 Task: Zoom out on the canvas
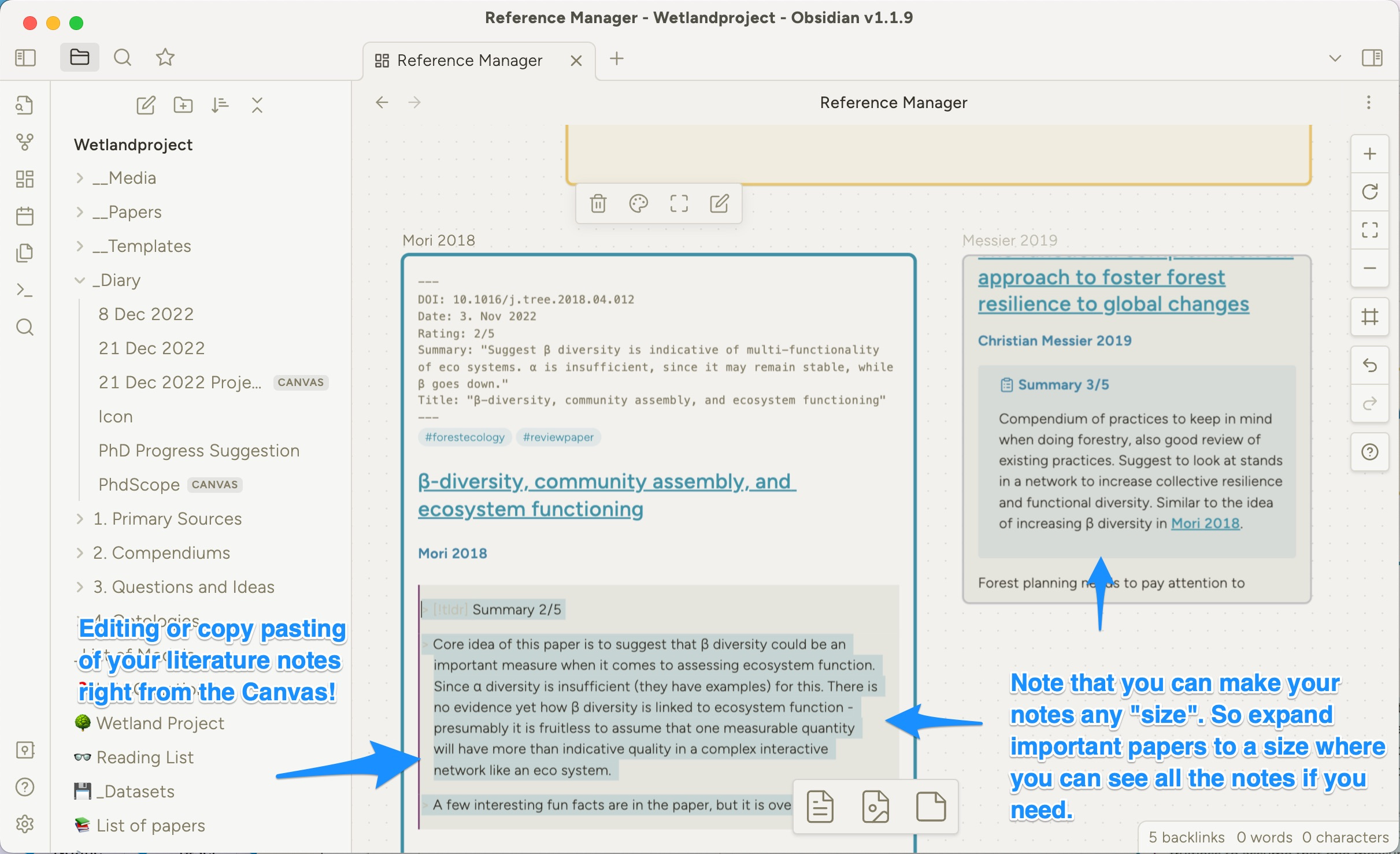click(1370, 268)
